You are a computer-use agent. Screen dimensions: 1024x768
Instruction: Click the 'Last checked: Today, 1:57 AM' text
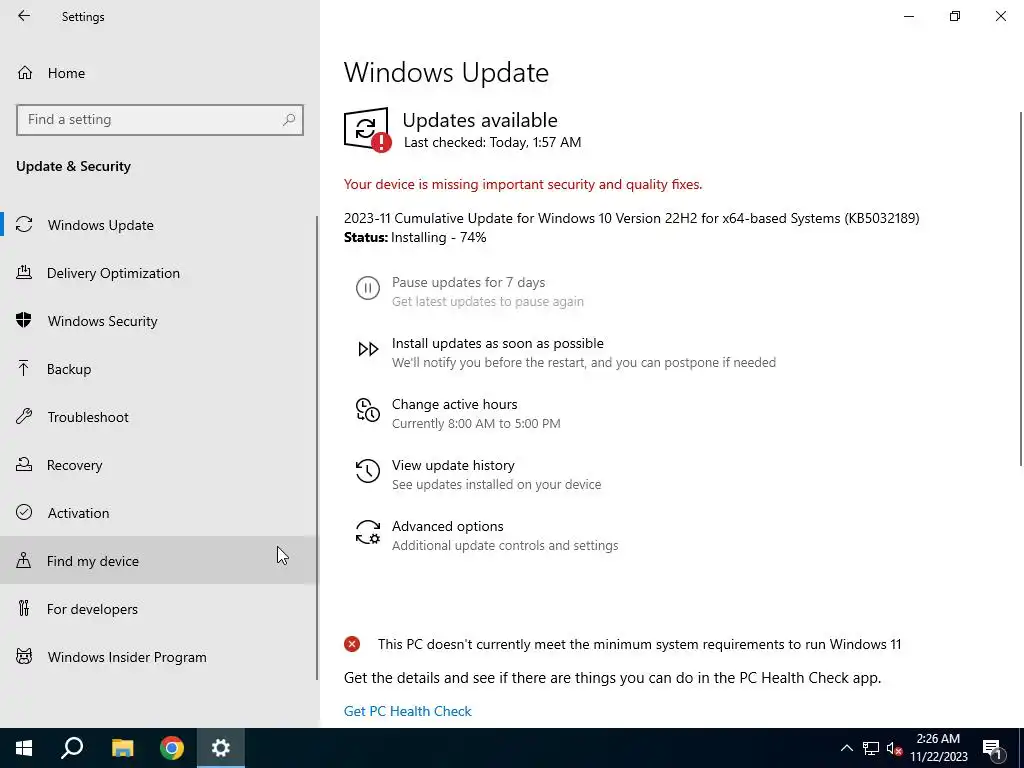492,142
